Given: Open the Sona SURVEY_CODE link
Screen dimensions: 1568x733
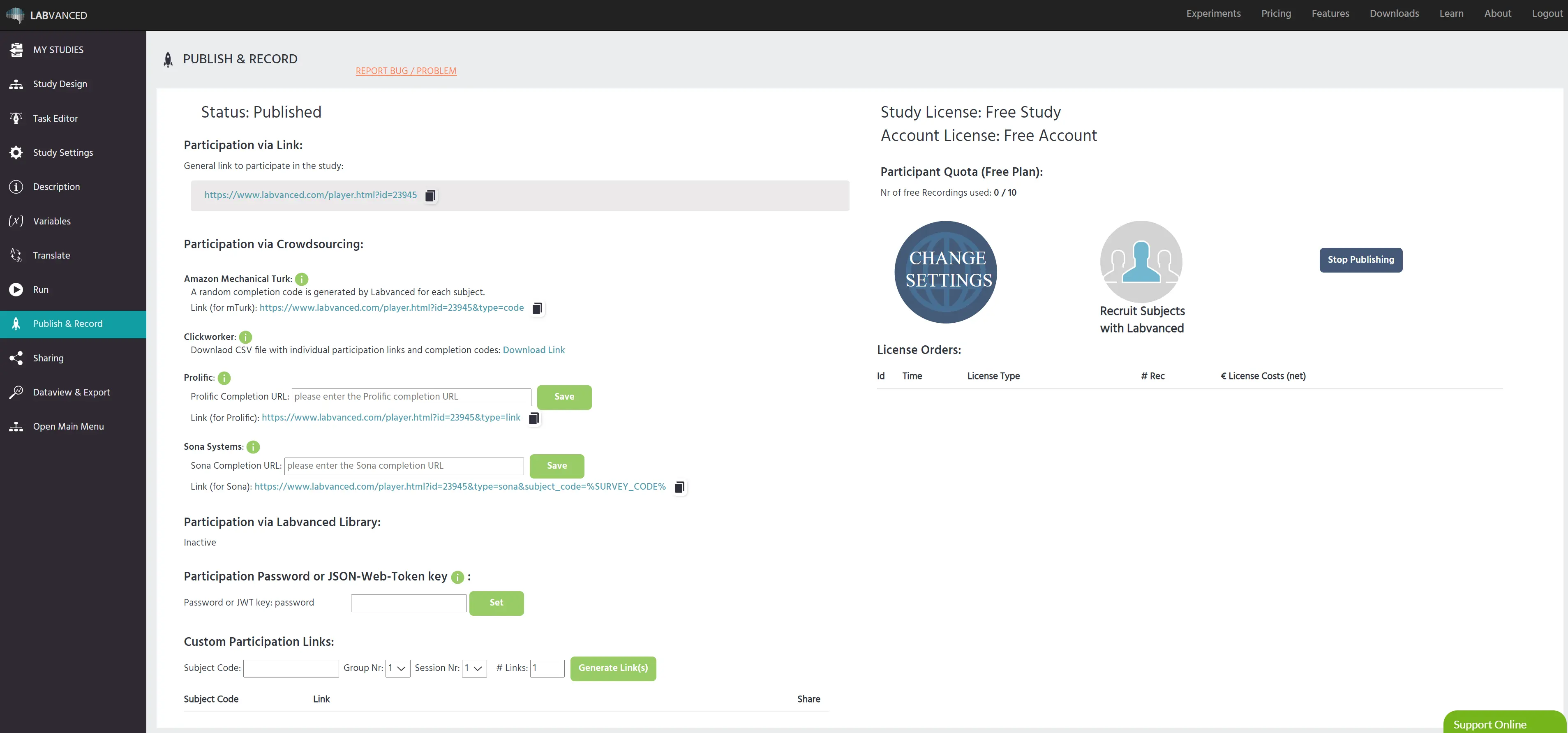Looking at the screenshot, I should [460, 487].
